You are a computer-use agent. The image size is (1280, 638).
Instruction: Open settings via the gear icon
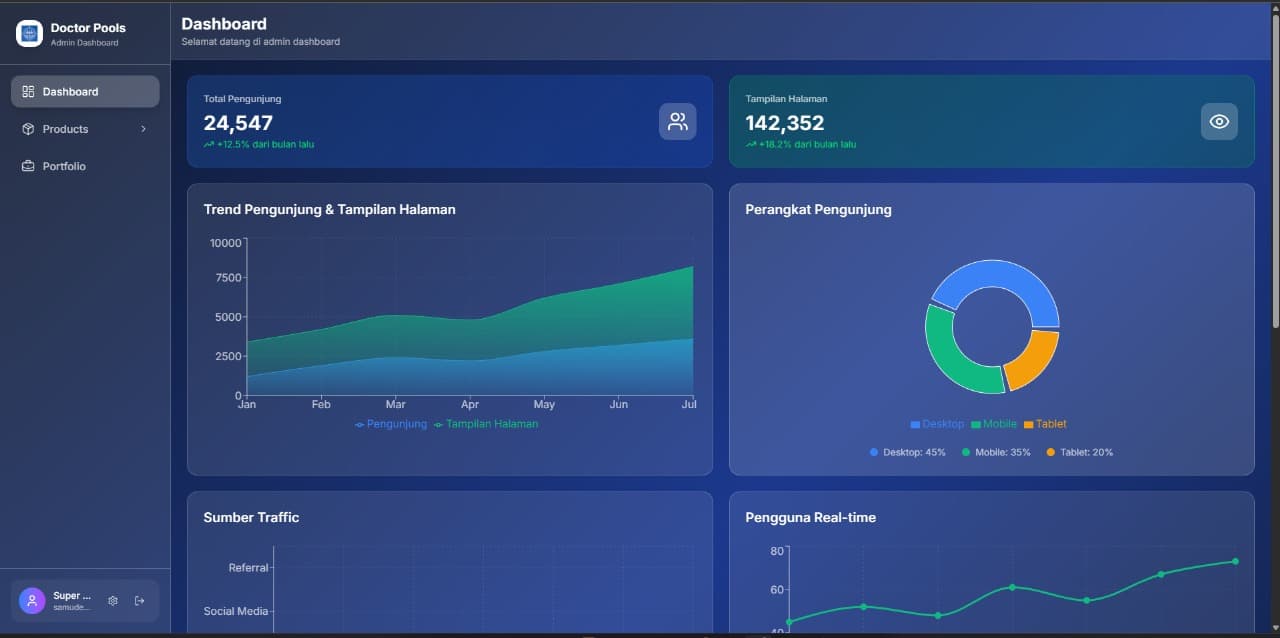(x=112, y=600)
